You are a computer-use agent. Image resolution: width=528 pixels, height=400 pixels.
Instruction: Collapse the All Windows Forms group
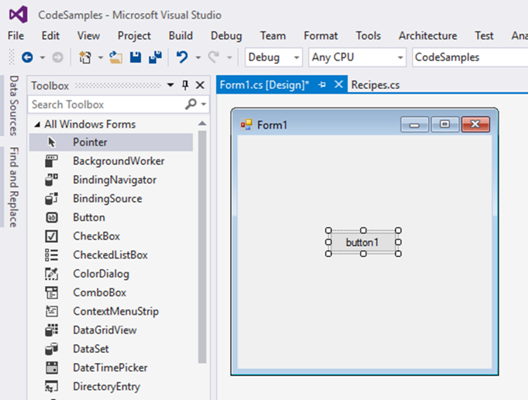[x=37, y=125]
